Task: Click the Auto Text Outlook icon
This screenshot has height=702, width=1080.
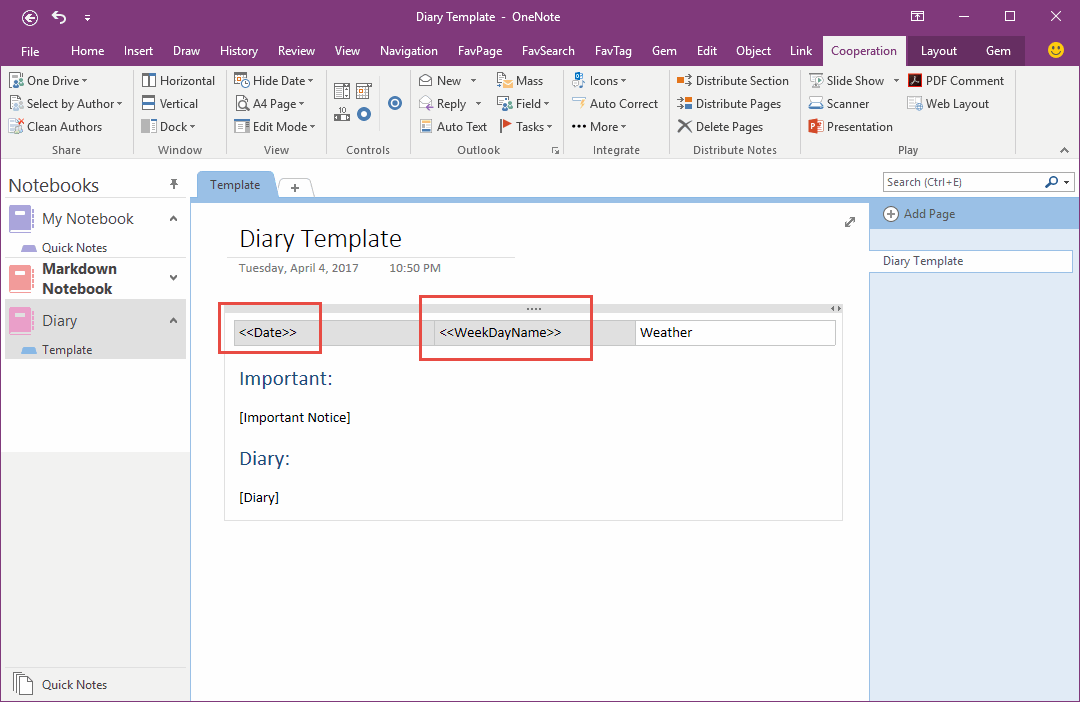Action: (x=453, y=126)
